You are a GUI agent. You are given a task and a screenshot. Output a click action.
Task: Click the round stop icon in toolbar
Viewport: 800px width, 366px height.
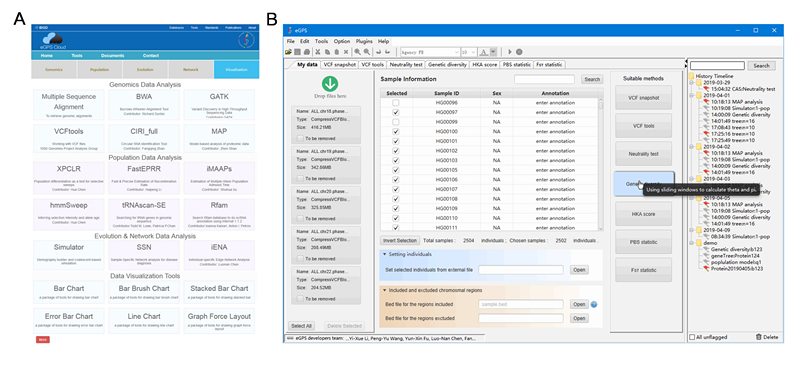coord(519,52)
